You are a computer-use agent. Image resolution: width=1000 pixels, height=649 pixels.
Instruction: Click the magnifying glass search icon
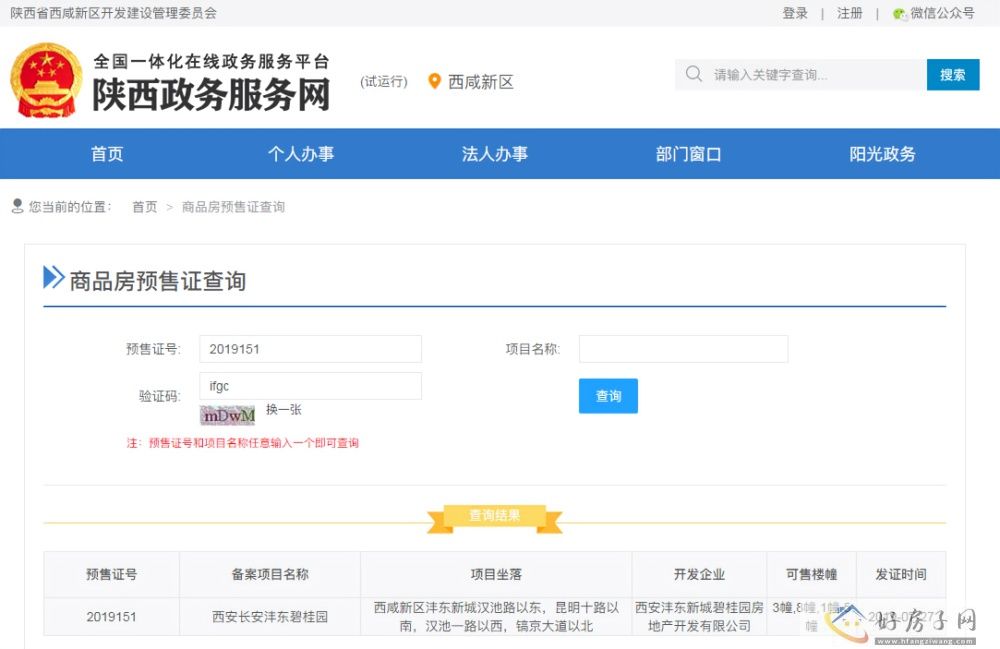point(694,74)
